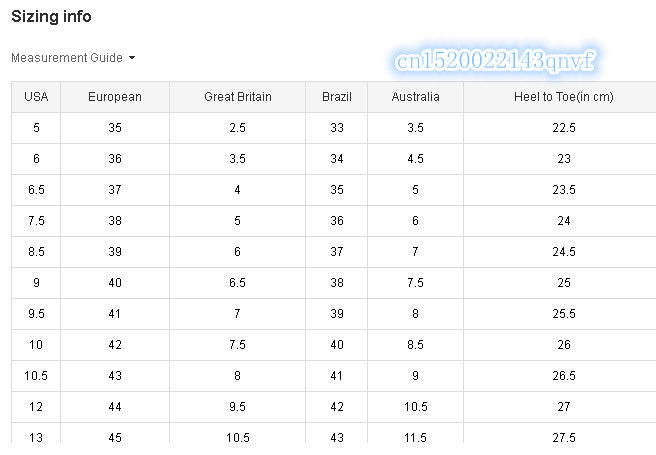
Task: Click Brazil size 33 cell
Action: [337, 128]
